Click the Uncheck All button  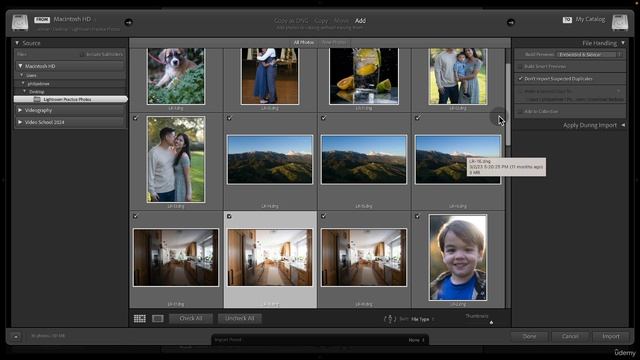[x=240, y=318]
